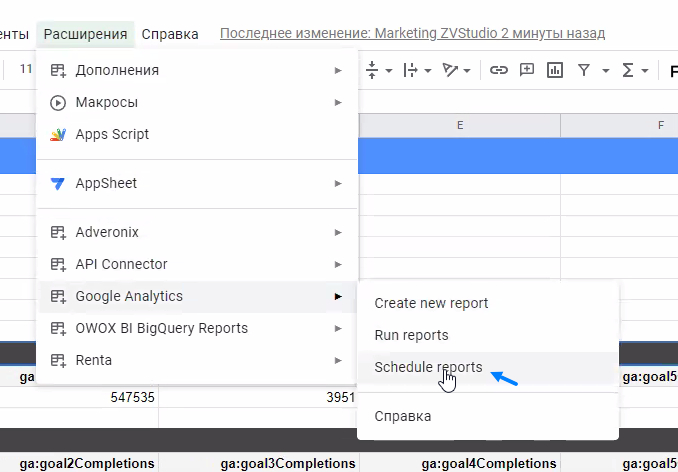Click the text rotation icon

[x=452, y=70]
